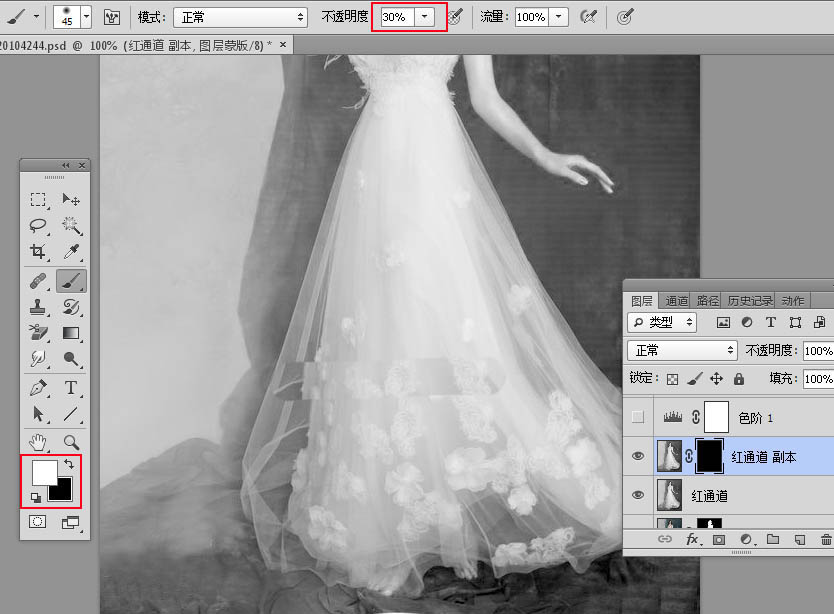
Task: Choose the Pen tool
Action: [x=38, y=387]
